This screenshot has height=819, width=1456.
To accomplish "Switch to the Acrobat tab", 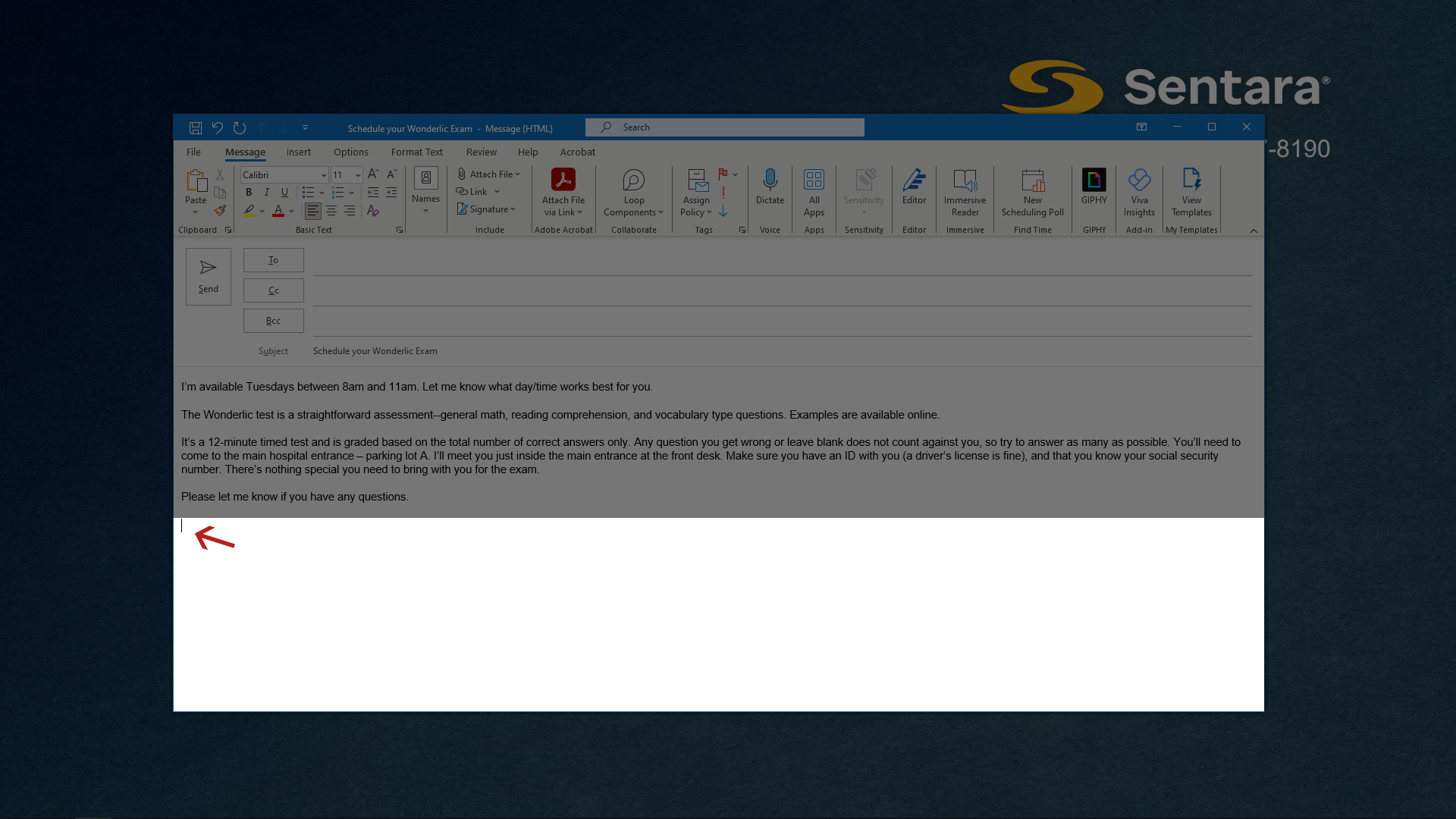I will [578, 152].
